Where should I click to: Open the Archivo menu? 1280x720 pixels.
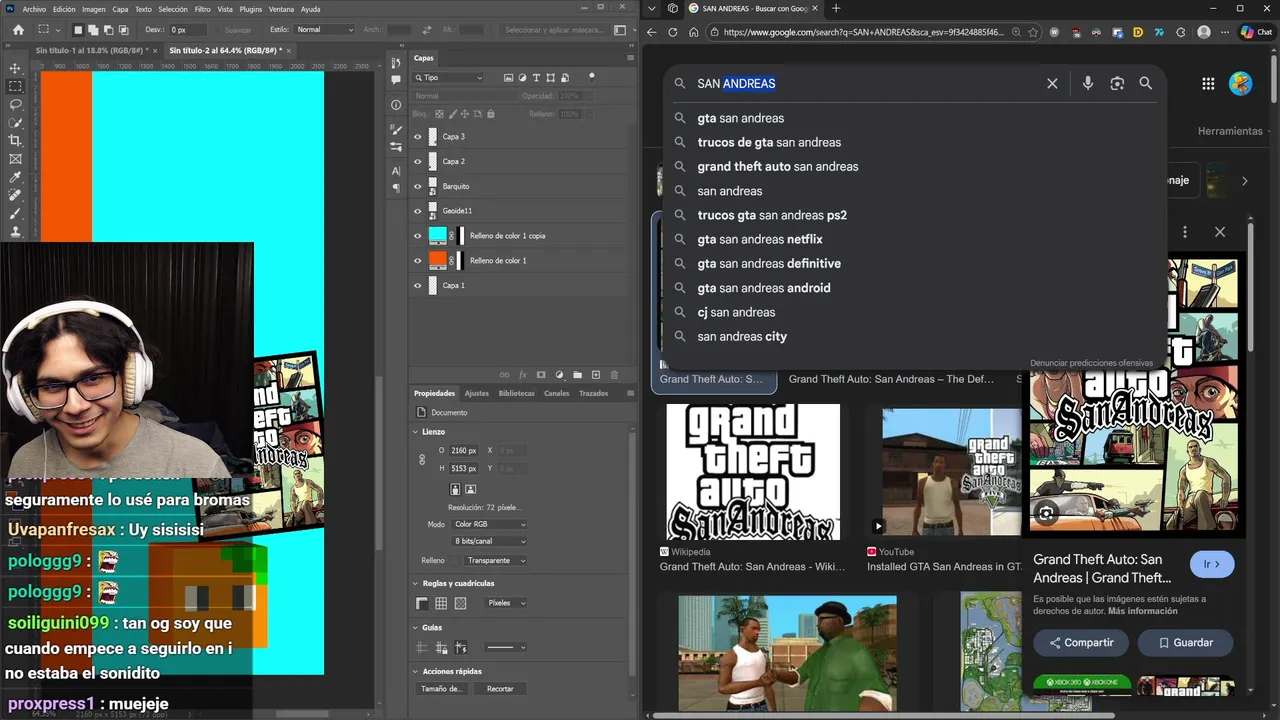33,9
